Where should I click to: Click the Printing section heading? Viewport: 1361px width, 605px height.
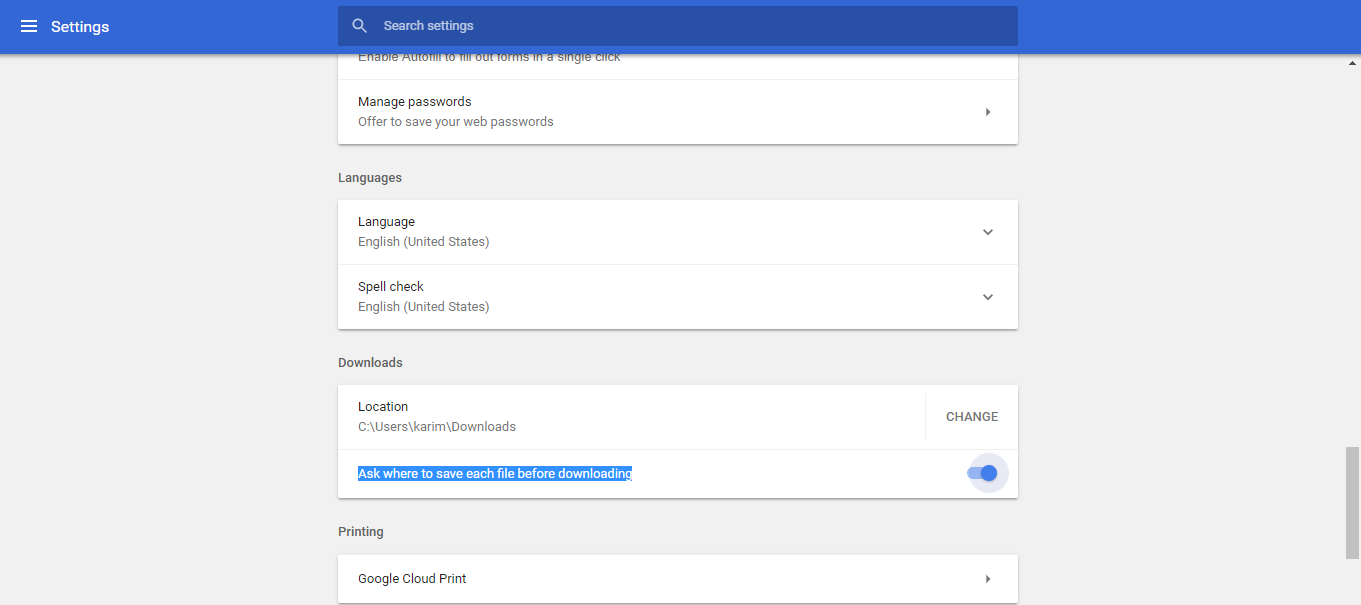click(x=361, y=532)
